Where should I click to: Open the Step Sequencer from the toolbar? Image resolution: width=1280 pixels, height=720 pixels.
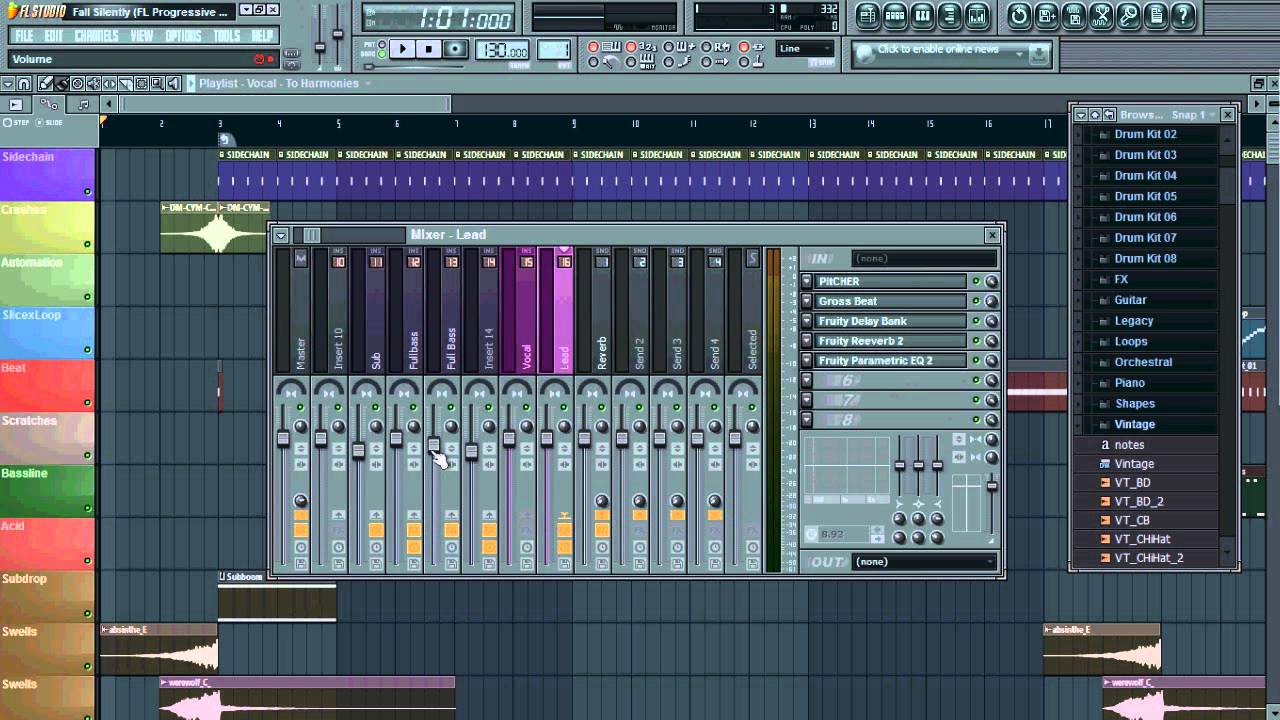(895, 15)
